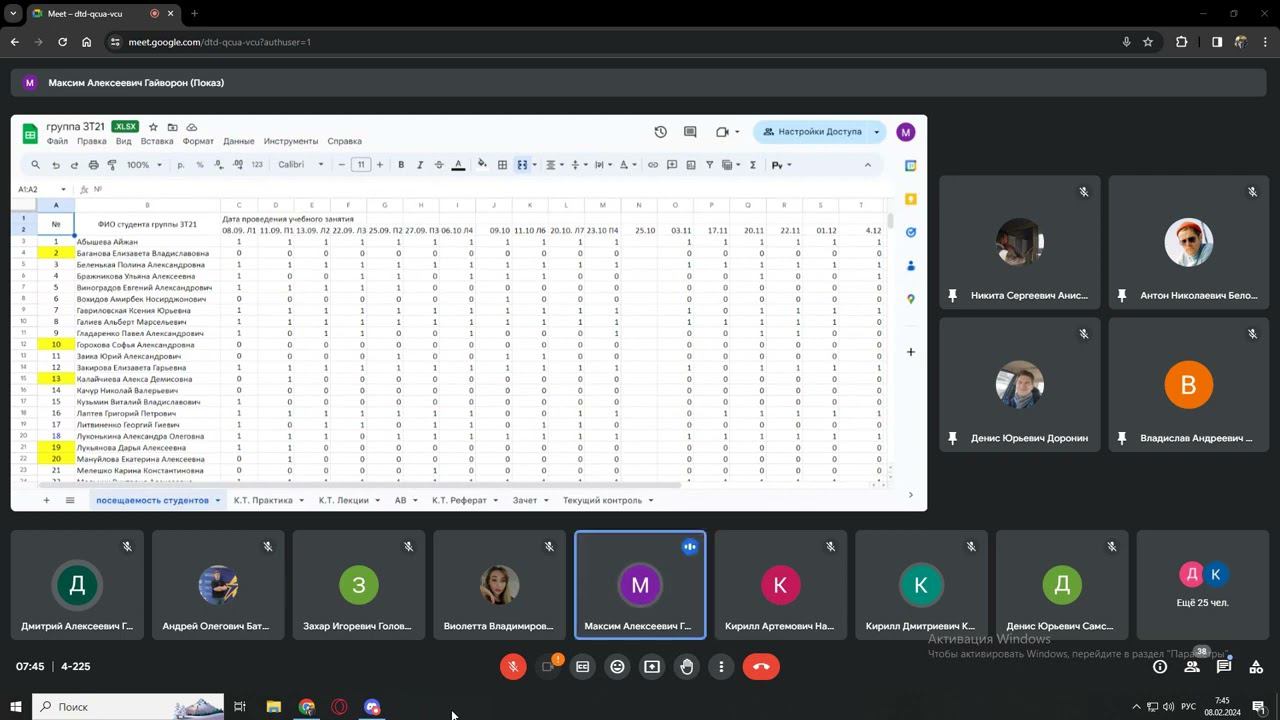Toggle closed captions in Meet
Viewport: 1280px width, 720px height.
tap(583, 667)
